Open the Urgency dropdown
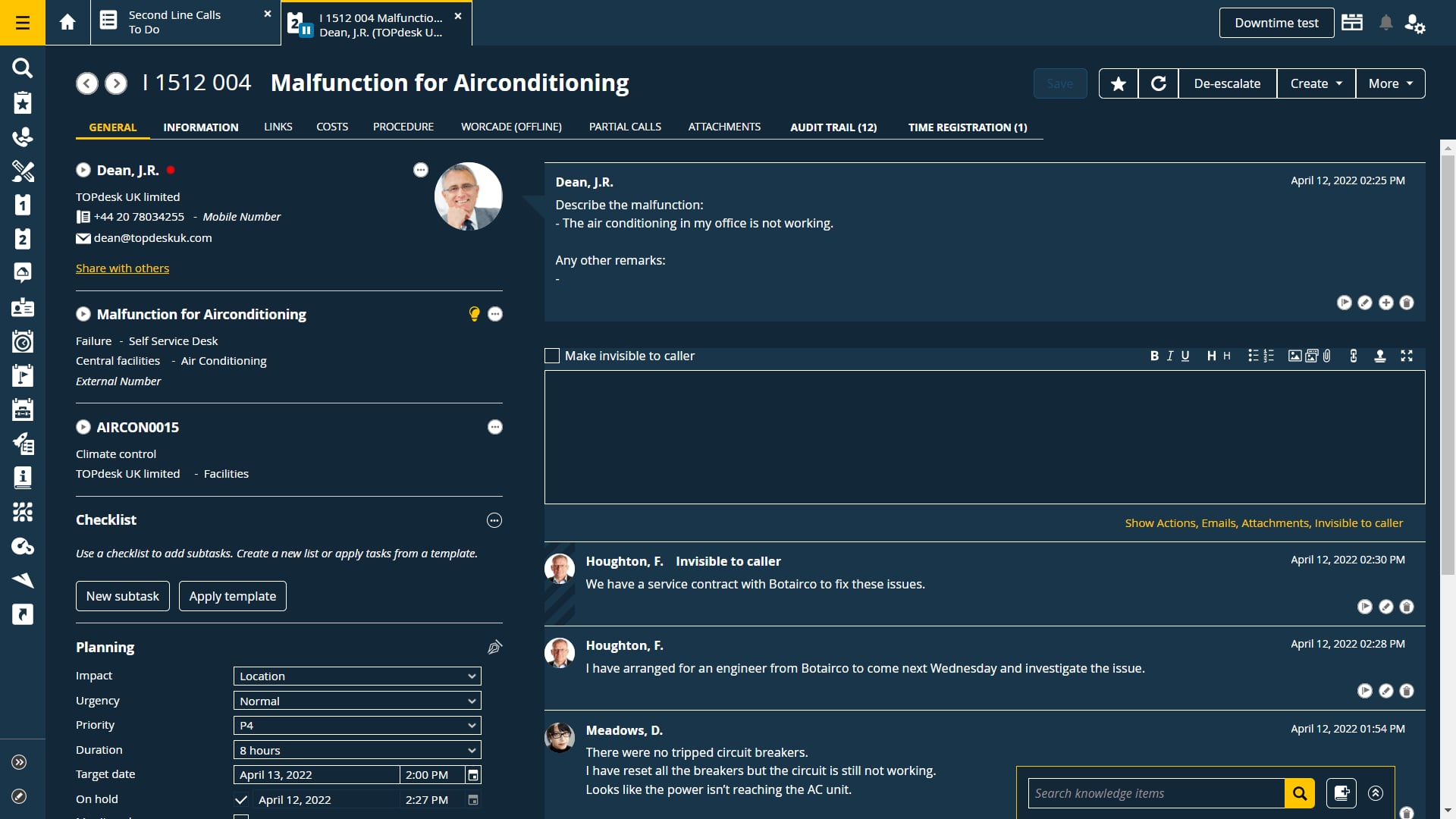Screen dimensions: 1456x819 tap(357, 701)
